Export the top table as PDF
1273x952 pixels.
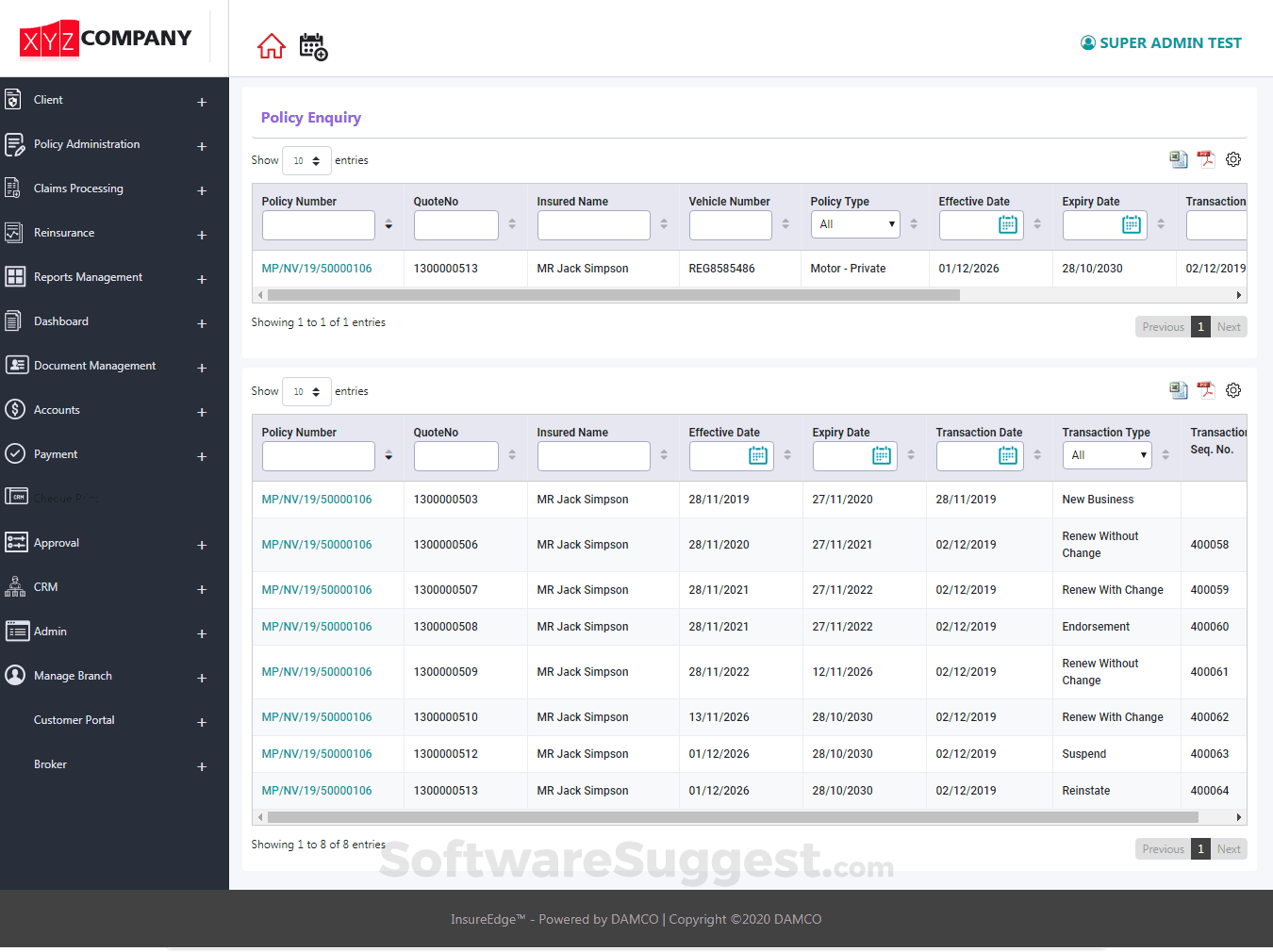click(1206, 158)
